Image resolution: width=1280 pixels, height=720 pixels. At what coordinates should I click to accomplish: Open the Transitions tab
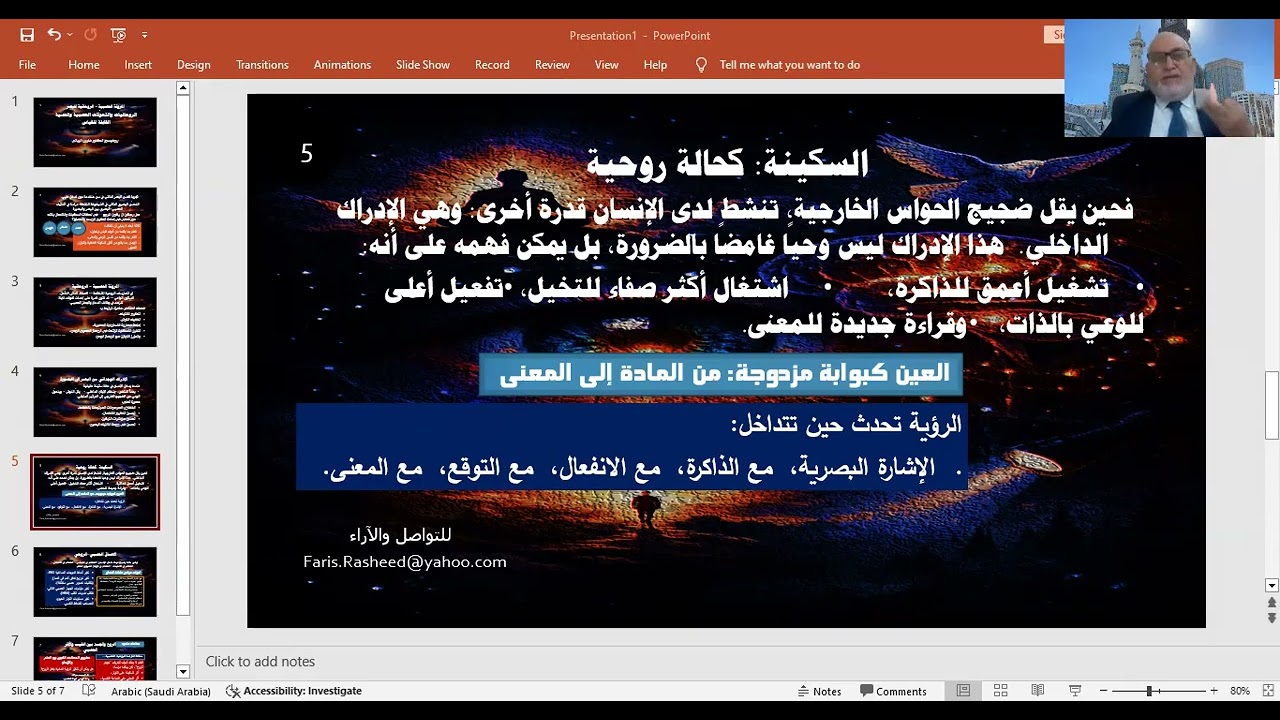[x=262, y=65]
